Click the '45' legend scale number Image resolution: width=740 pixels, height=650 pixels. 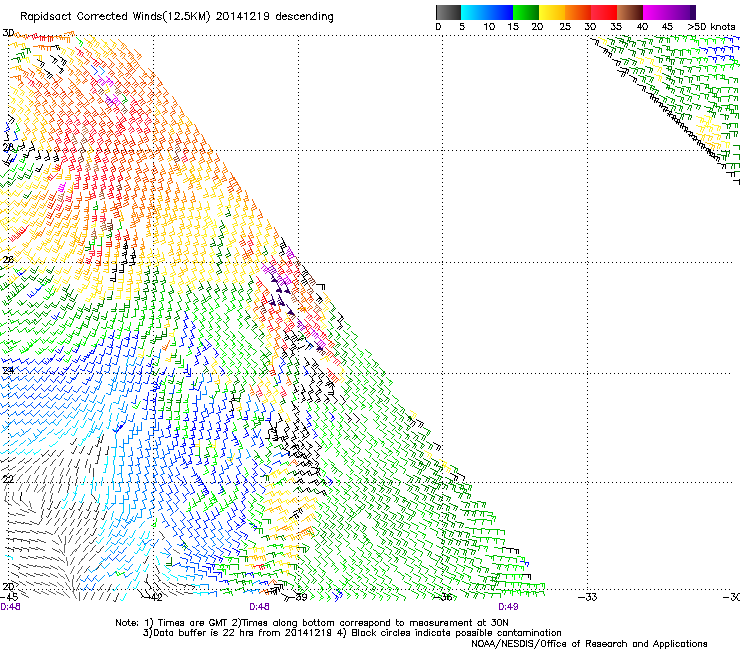tap(667, 26)
